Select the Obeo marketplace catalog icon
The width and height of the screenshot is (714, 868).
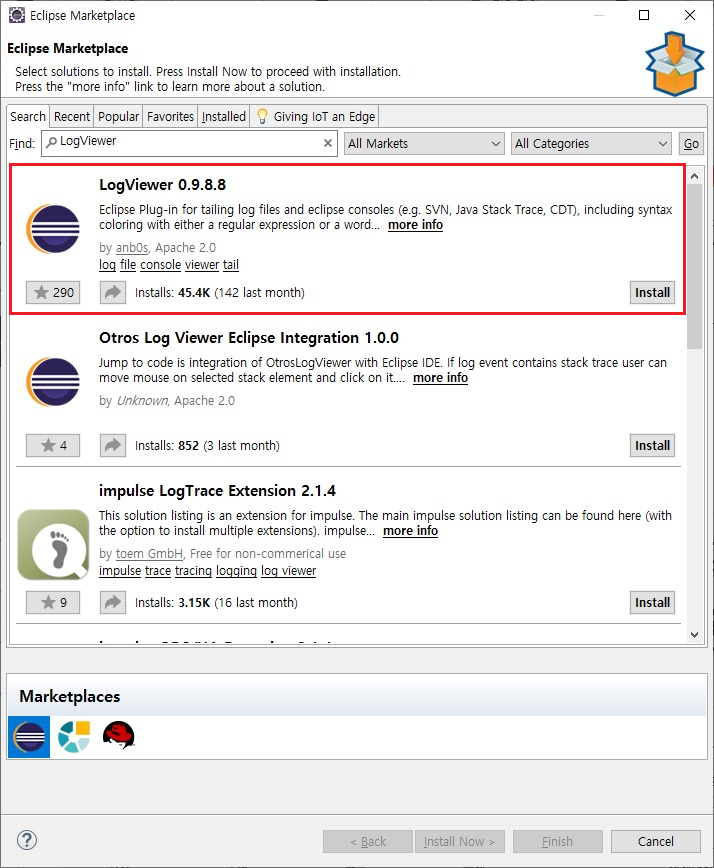[74, 737]
